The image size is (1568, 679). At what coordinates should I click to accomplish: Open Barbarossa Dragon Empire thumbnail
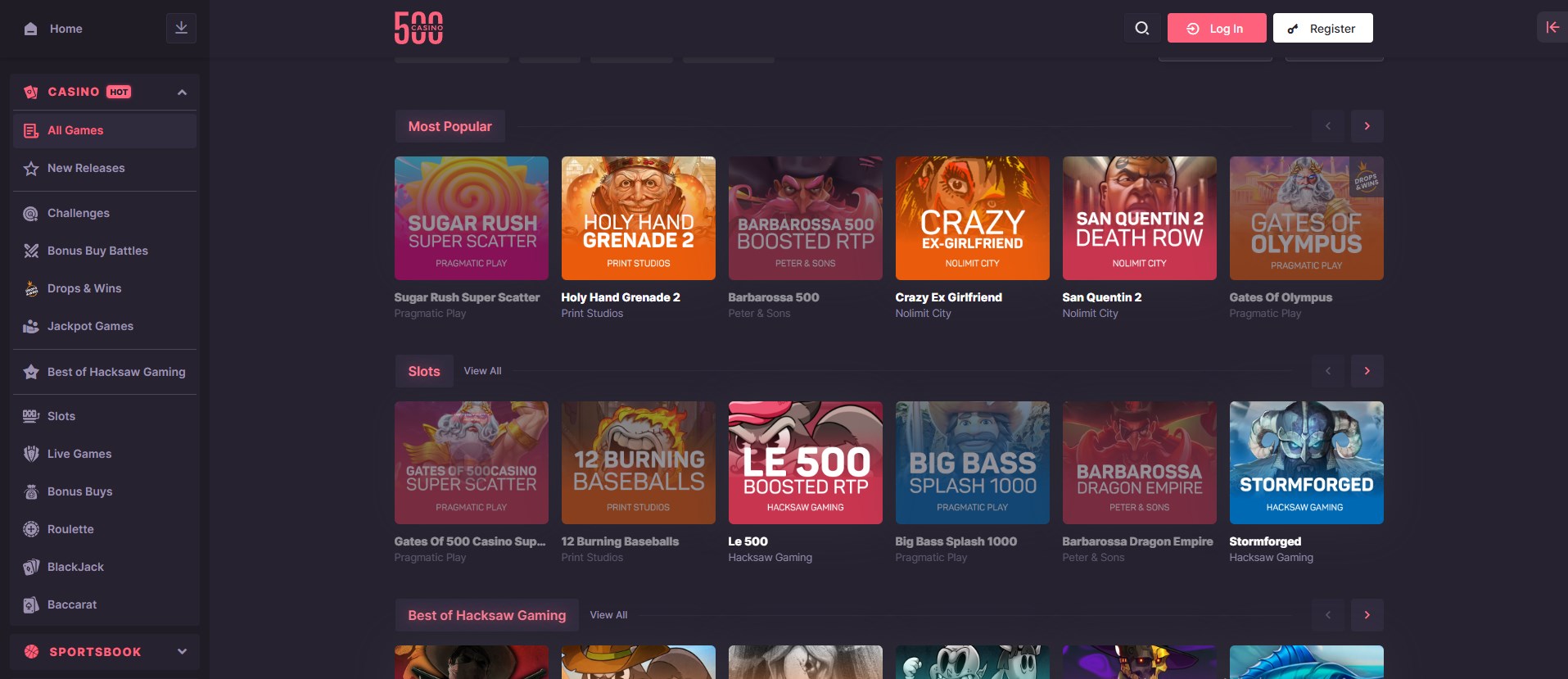(x=1140, y=463)
